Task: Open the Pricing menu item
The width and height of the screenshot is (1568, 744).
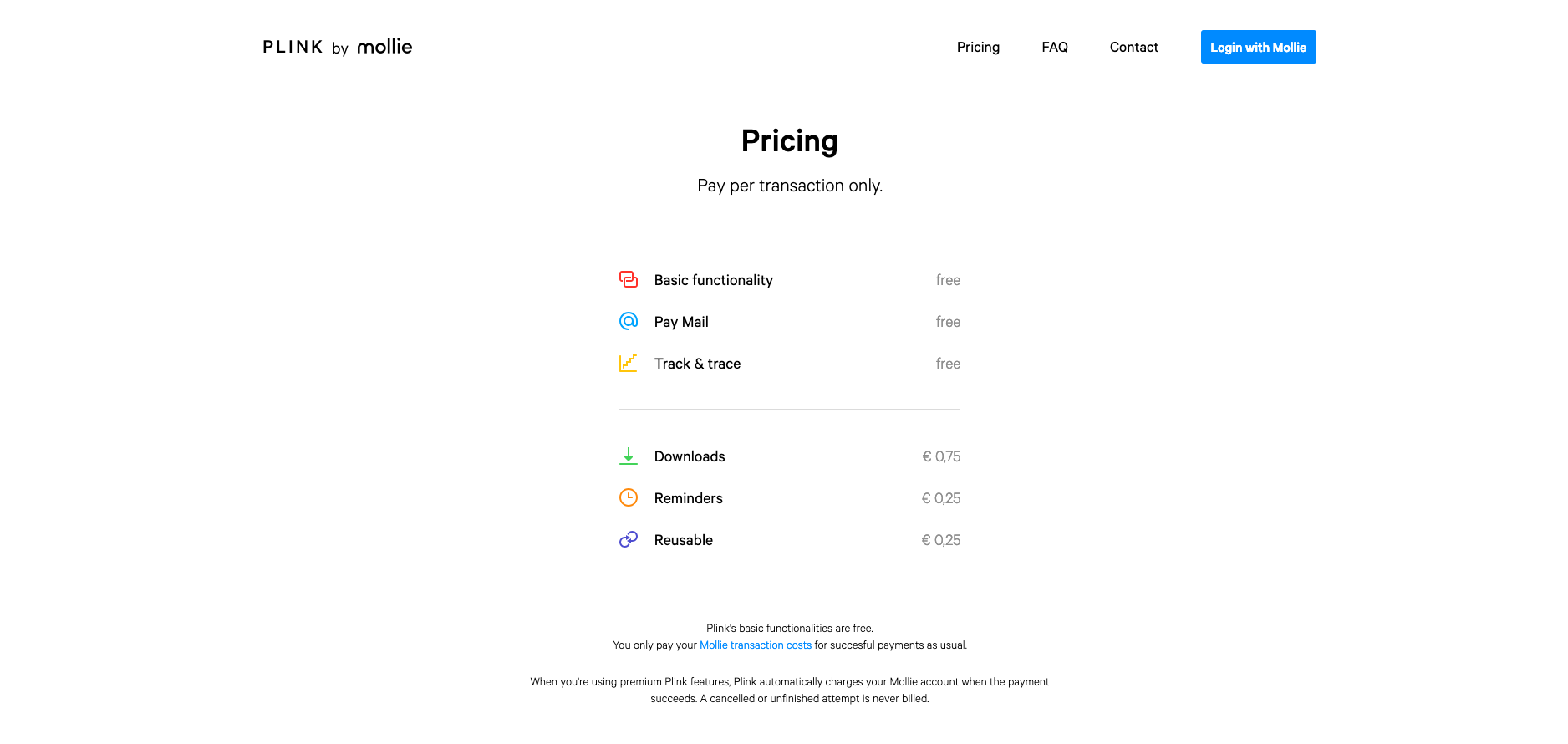Action: (x=978, y=47)
